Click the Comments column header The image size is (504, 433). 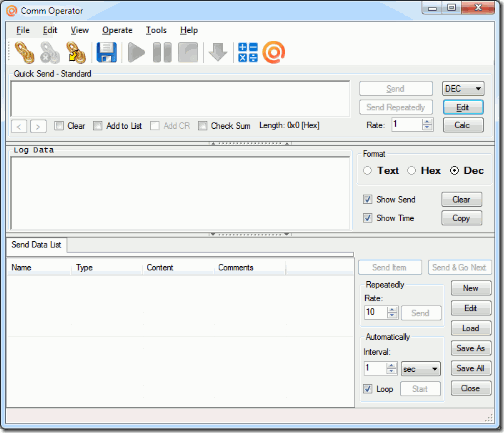pos(249,267)
